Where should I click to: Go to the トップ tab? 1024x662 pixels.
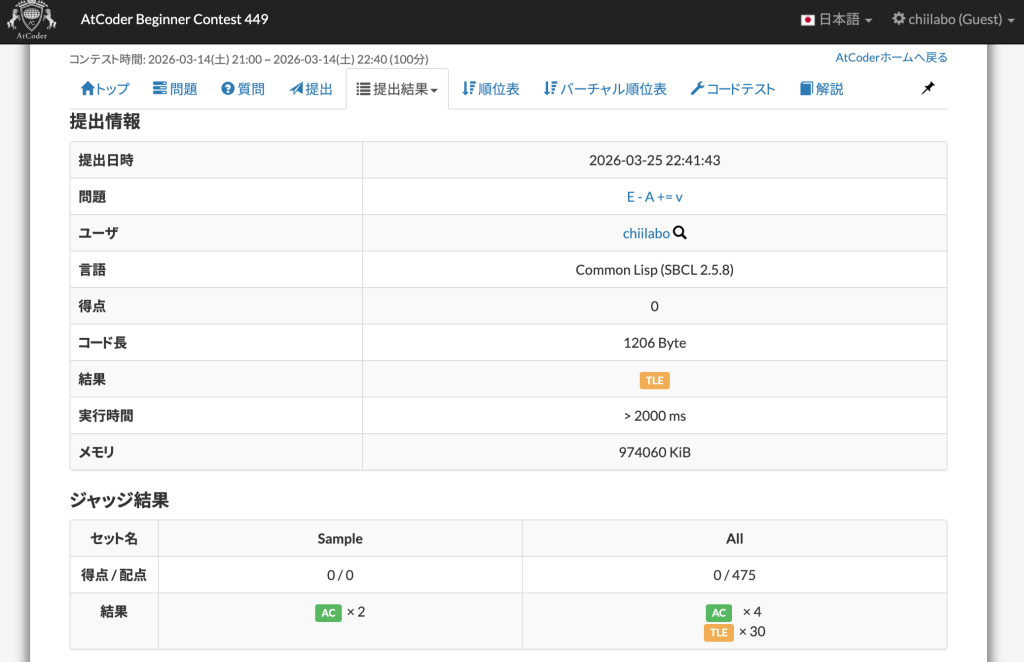pos(105,89)
